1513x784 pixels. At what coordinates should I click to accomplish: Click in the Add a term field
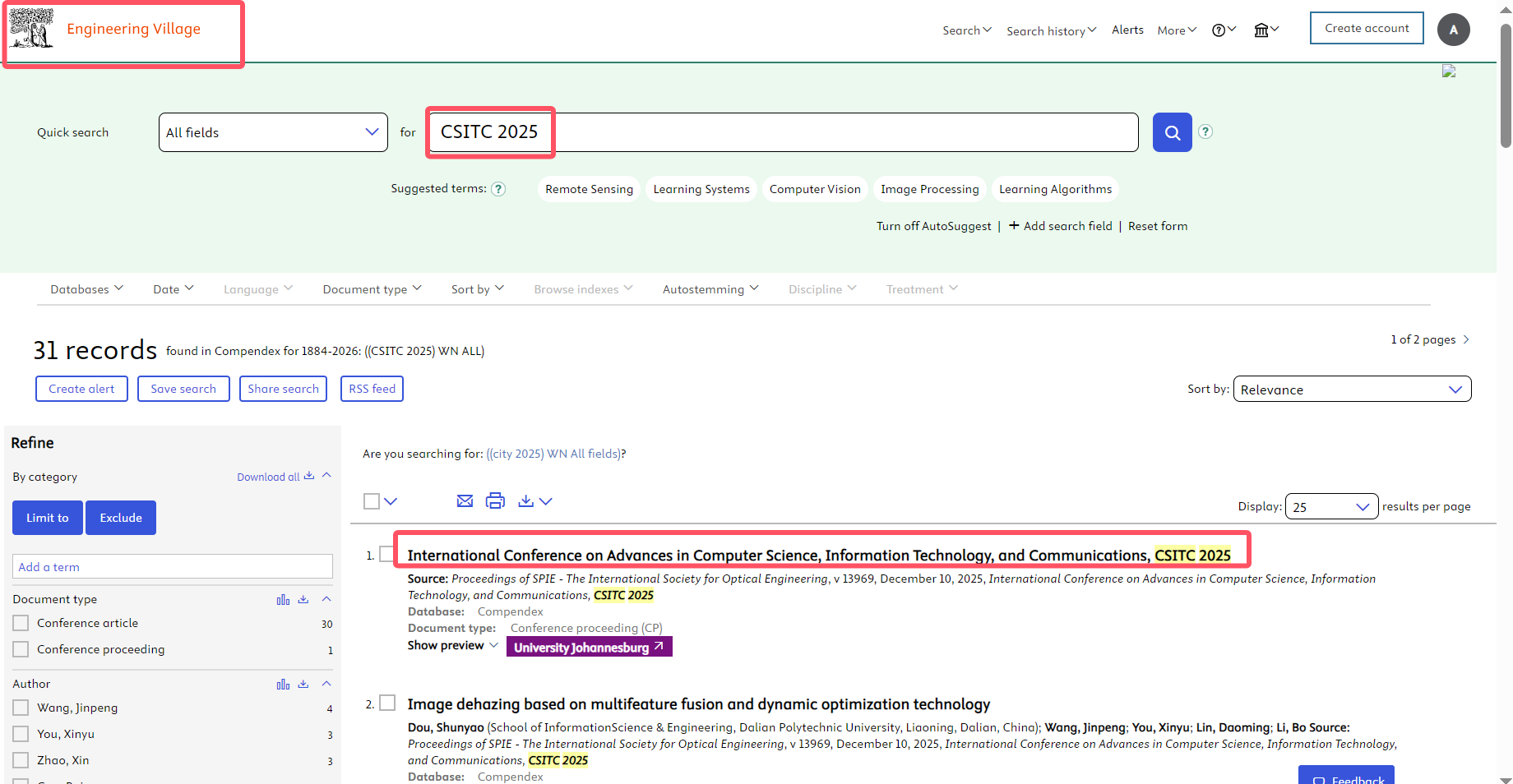(x=173, y=567)
